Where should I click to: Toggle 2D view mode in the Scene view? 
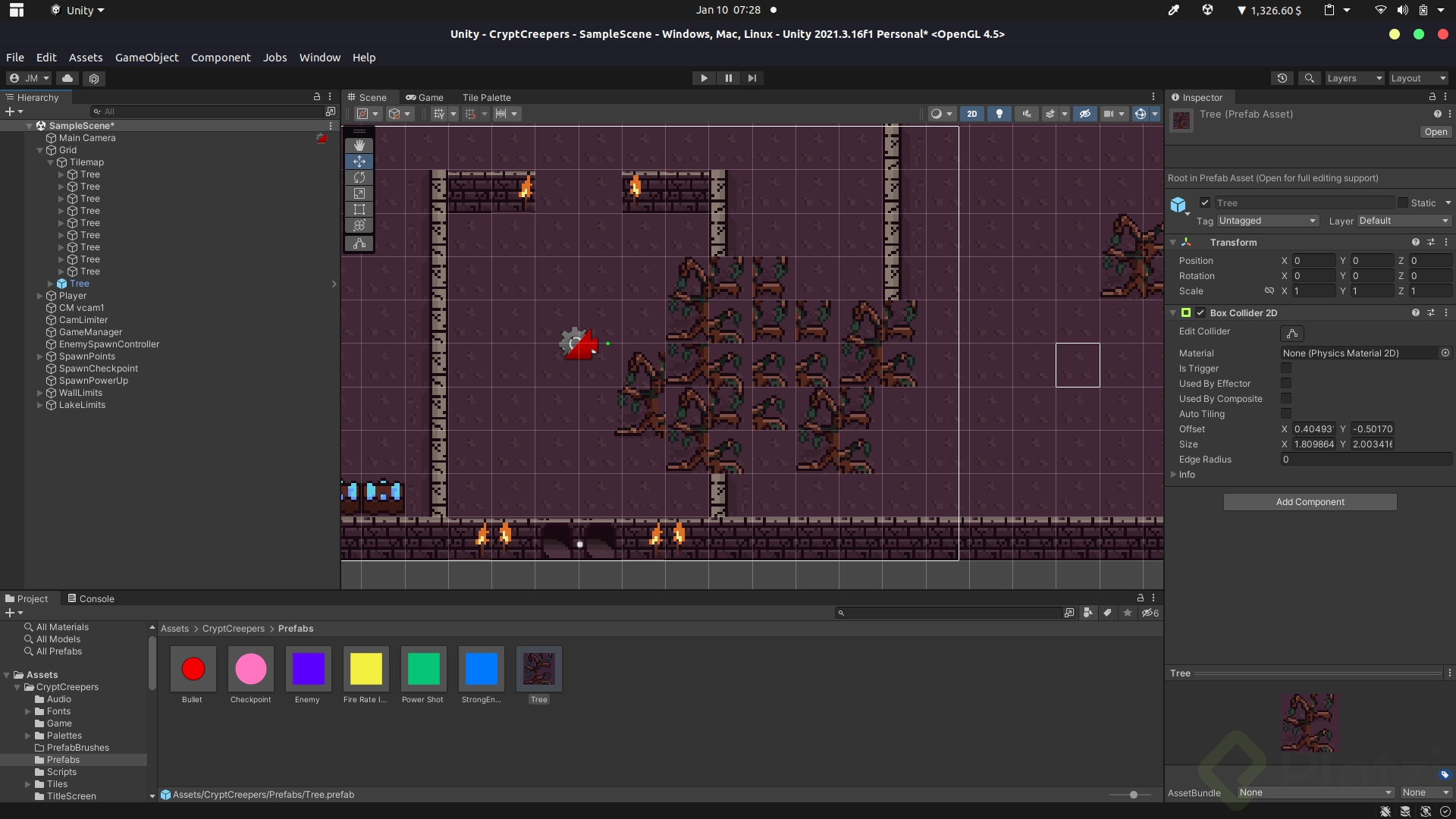pos(971,113)
